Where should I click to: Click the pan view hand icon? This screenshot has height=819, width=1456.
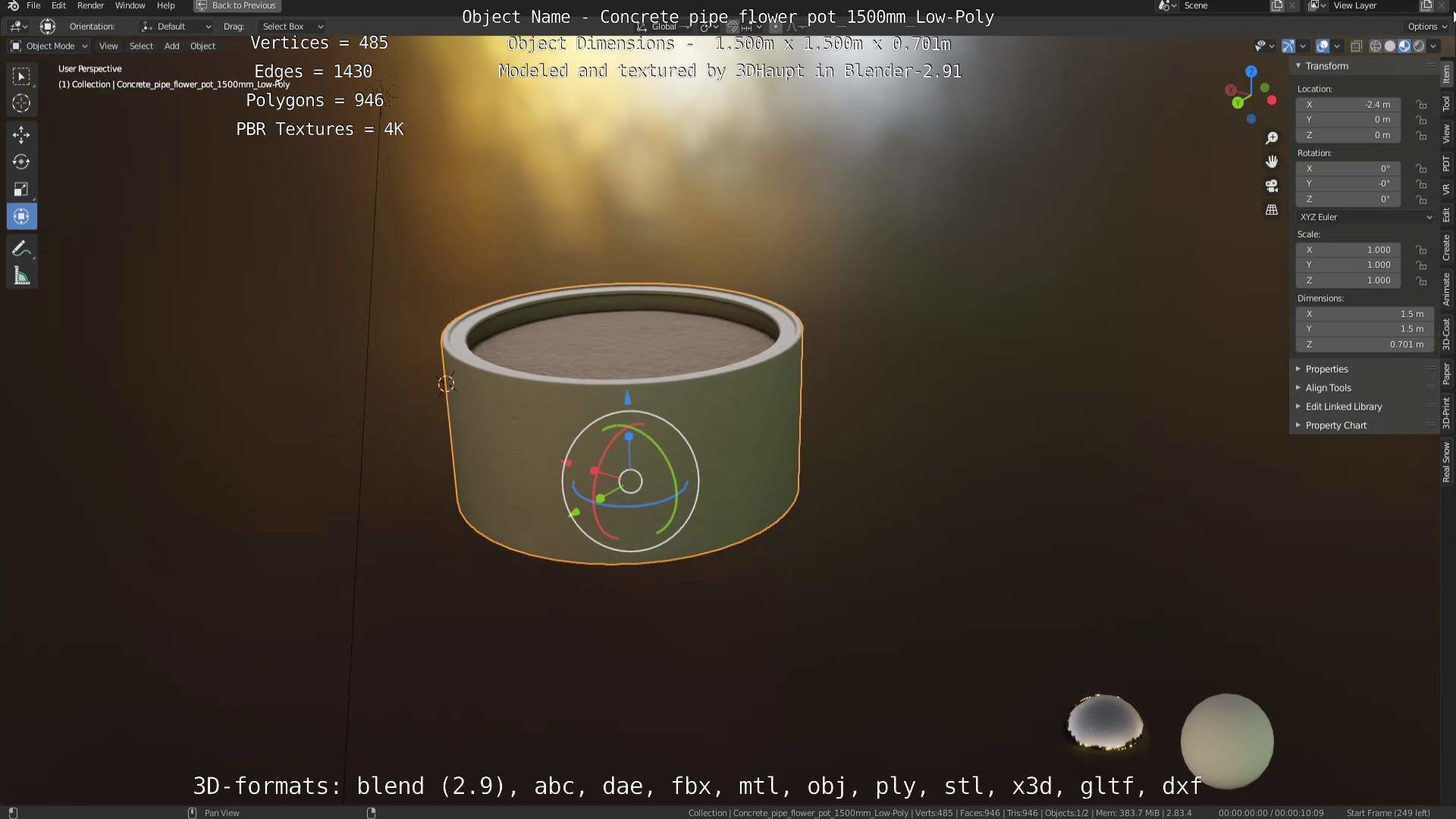point(1272,162)
